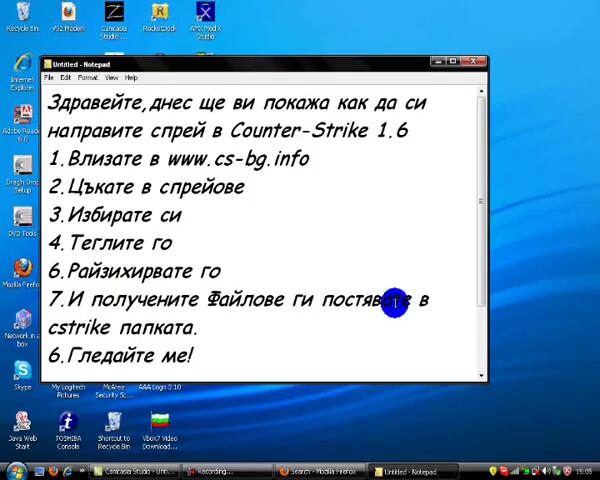Image resolution: width=600 pixels, height=480 pixels.
Task: Launch RocketDock from the desktop
Action: (x=159, y=14)
